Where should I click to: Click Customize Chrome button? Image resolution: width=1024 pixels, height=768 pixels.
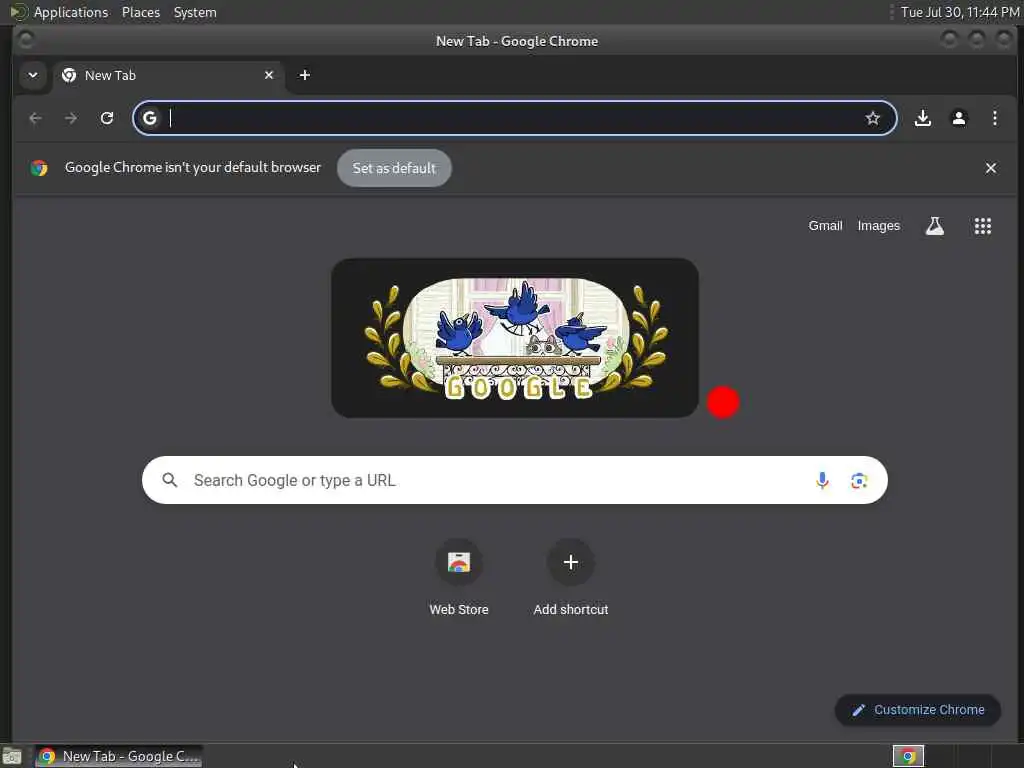[918, 710]
